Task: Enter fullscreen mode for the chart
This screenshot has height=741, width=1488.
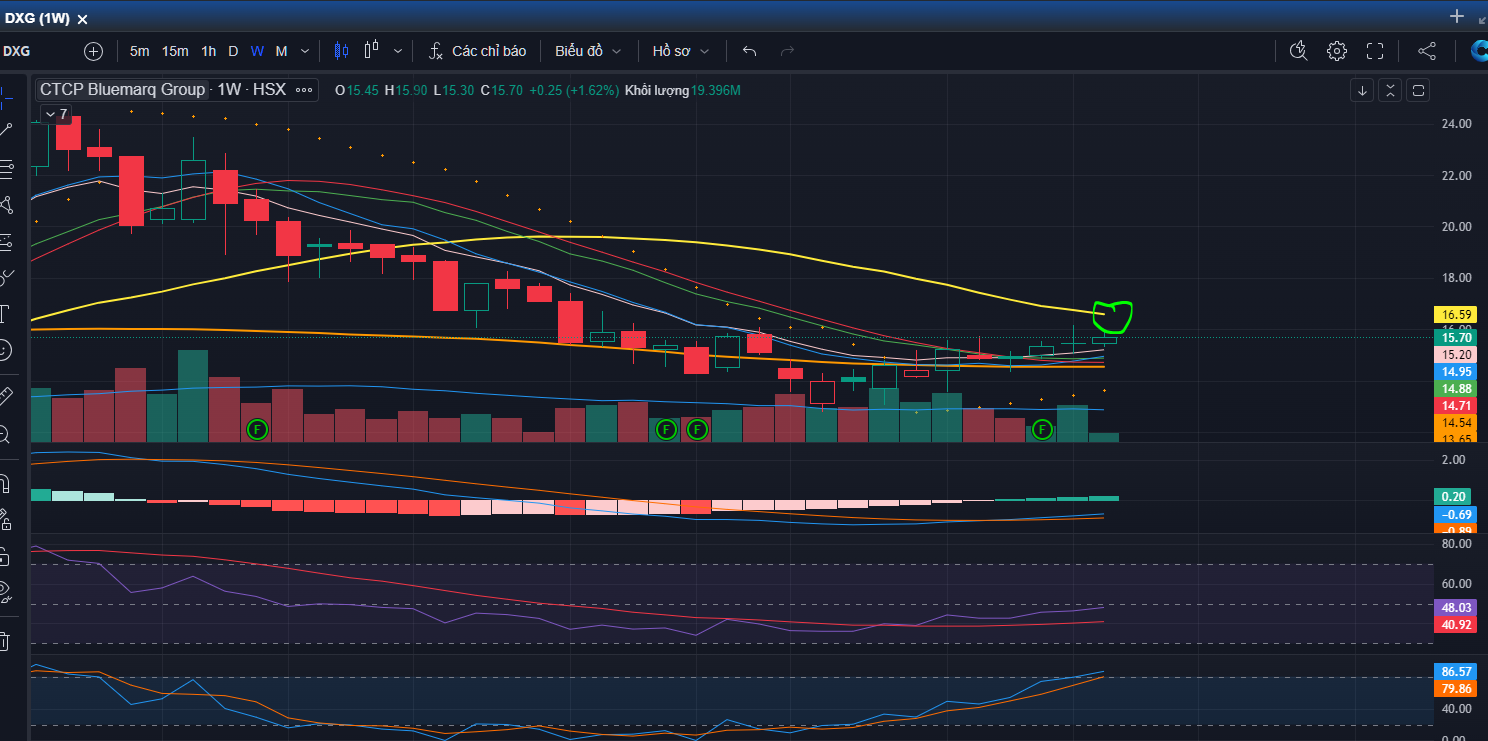Action: point(1375,51)
